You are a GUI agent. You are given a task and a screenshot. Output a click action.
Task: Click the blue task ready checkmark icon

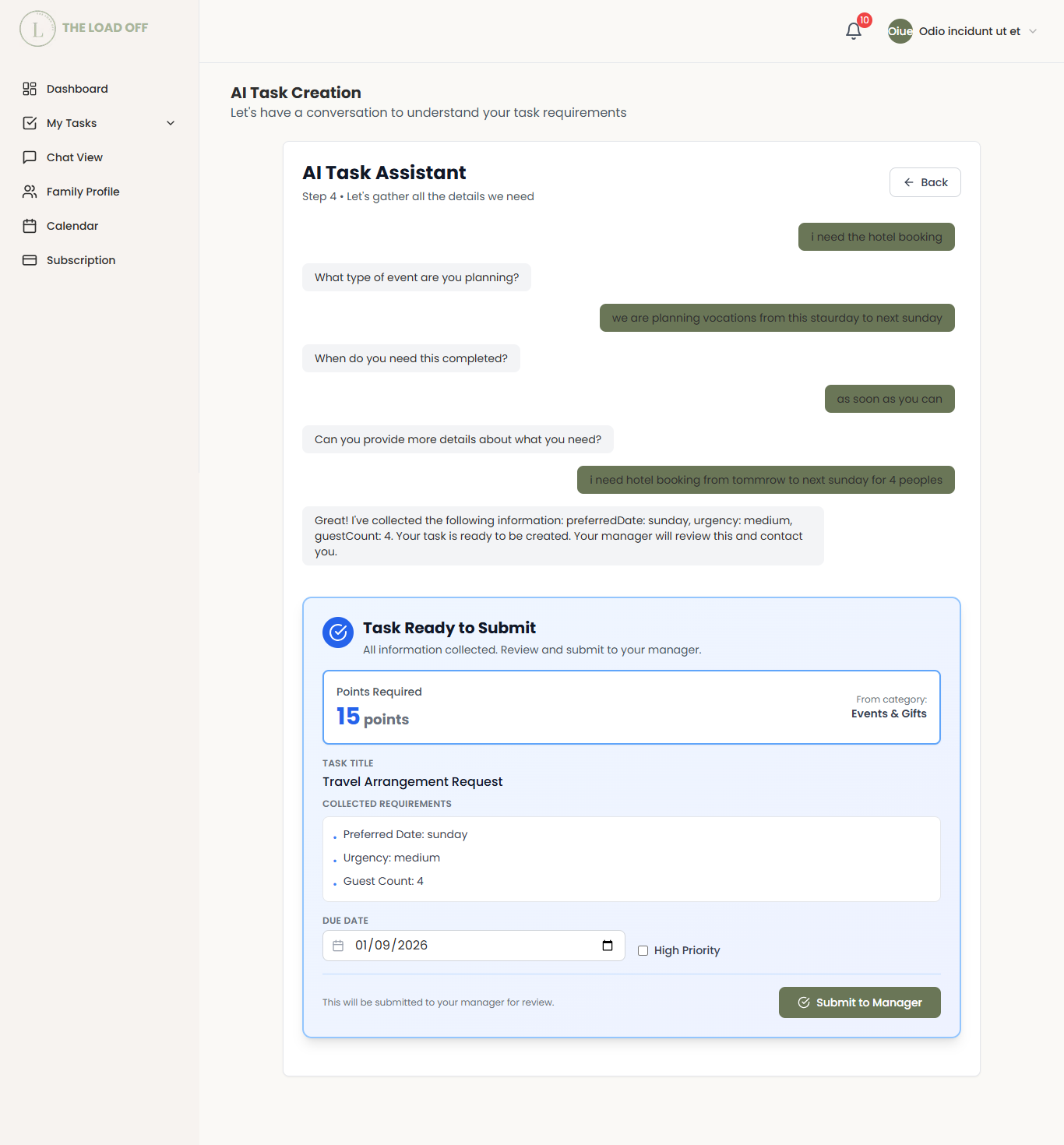338,632
